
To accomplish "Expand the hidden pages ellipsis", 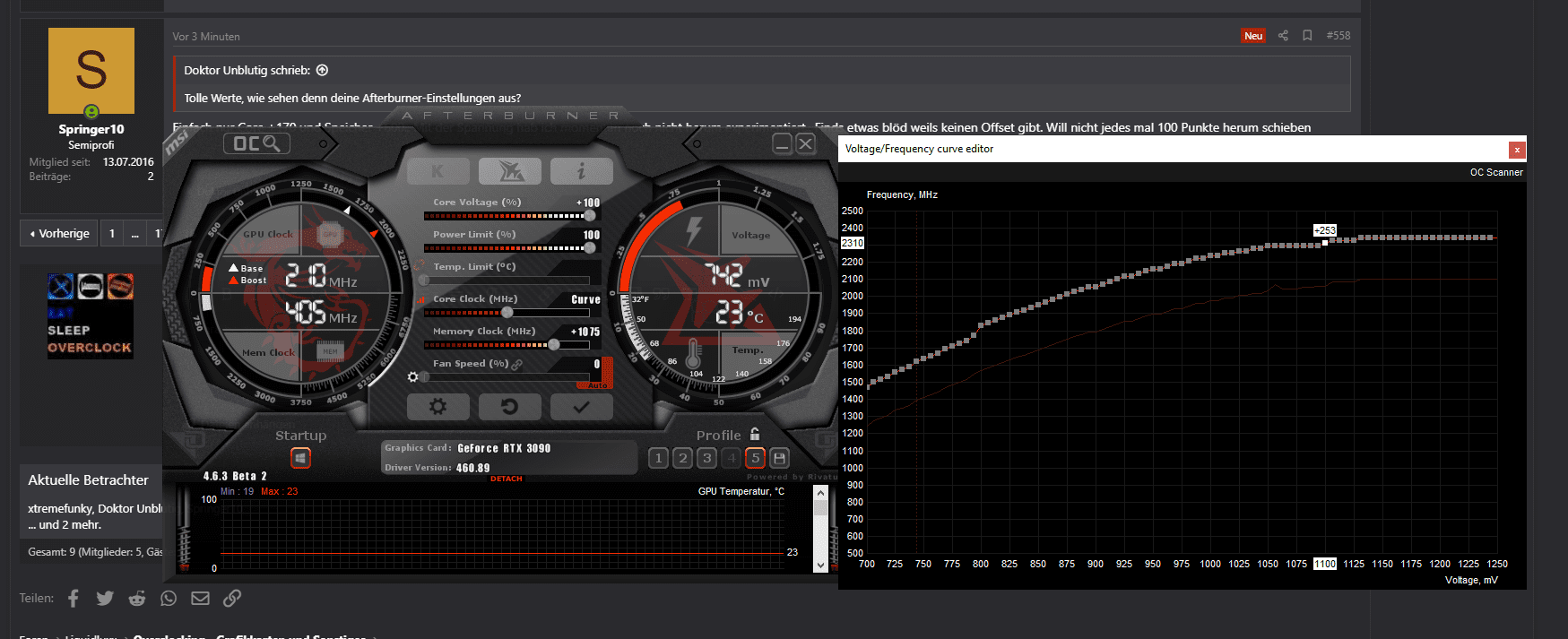I will click(x=135, y=233).
